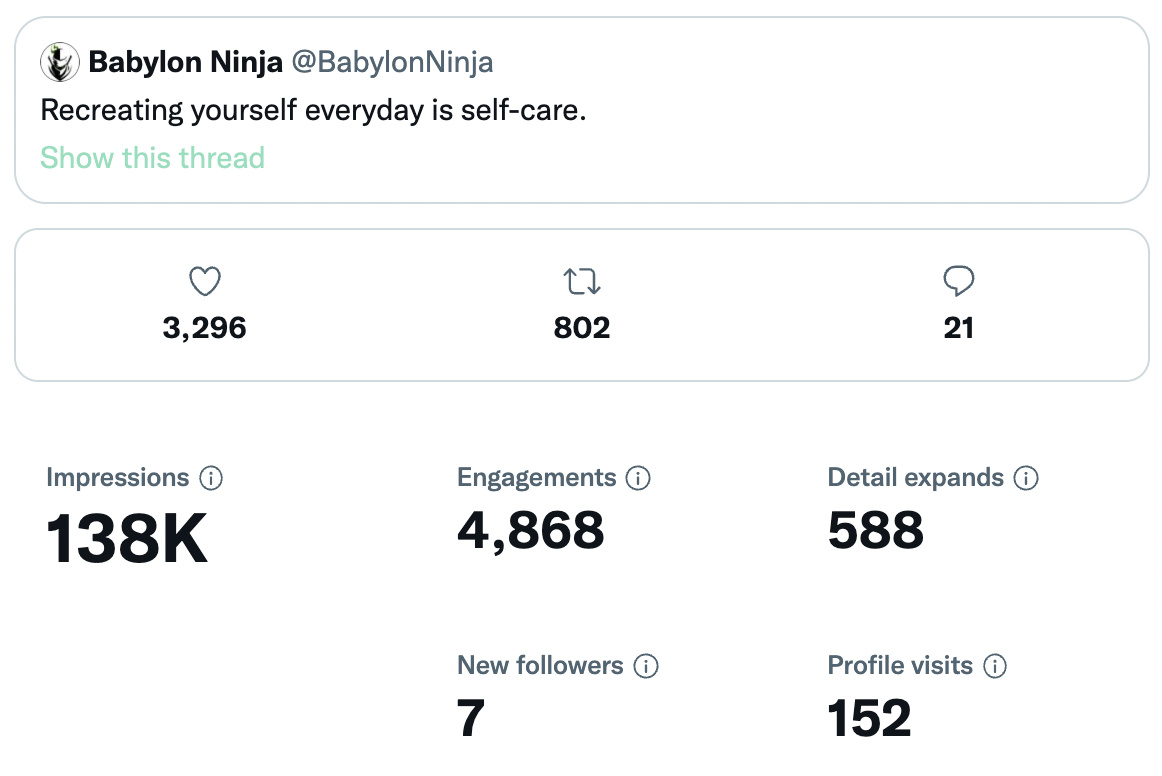Click the 588 detail expands number
Image resolution: width=1162 pixels, height=776 pixels.
click(876, 530)
